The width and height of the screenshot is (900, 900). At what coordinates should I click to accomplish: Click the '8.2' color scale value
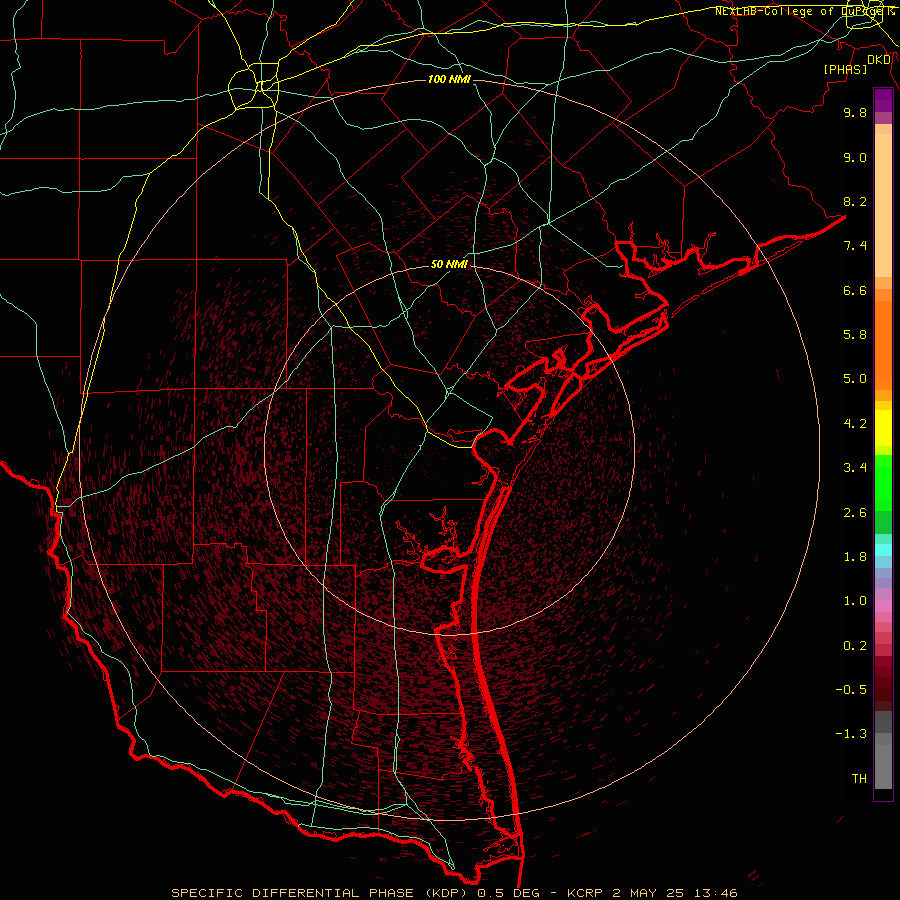(x=855, y=201)
